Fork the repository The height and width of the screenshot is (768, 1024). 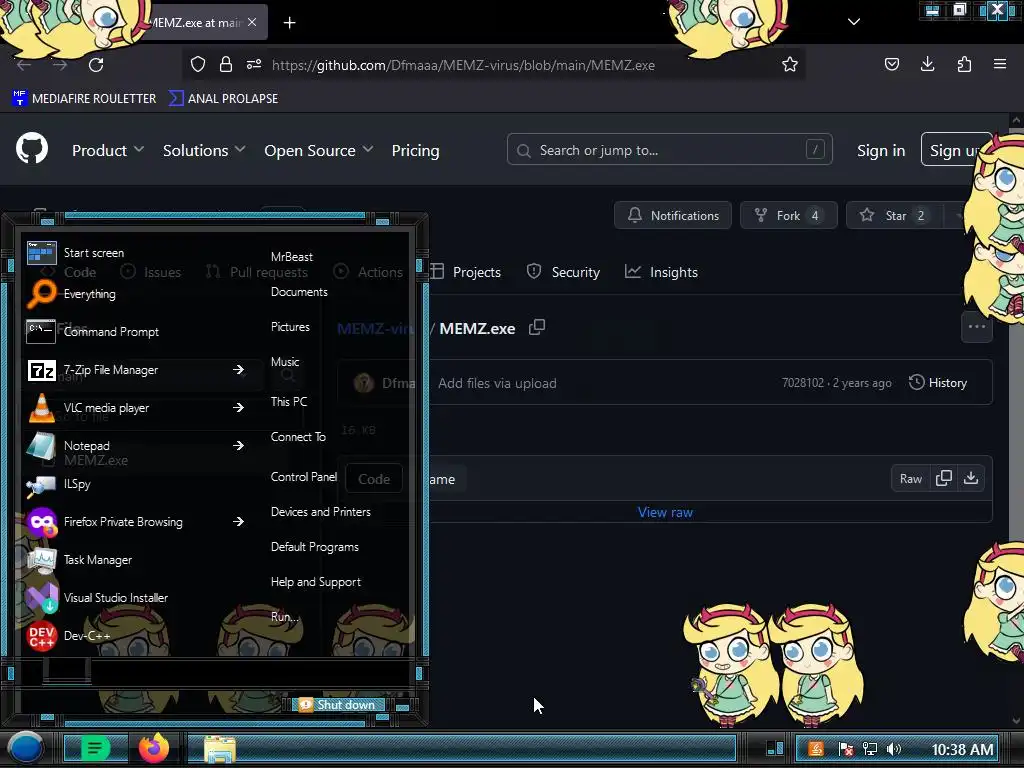[x=788, y=215]
